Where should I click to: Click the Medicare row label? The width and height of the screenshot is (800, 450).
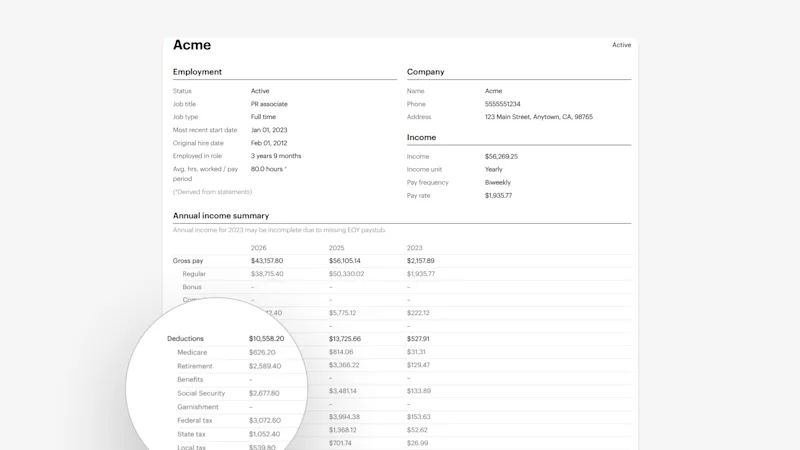[x=192, y=353]
